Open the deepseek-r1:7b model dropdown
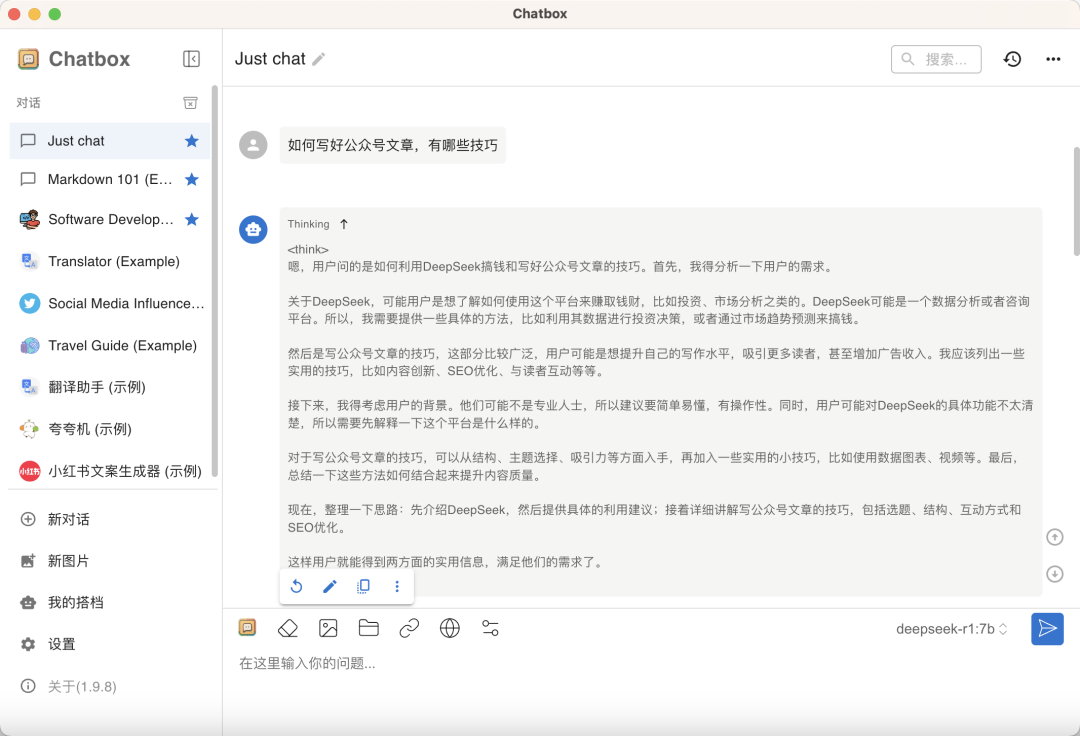 951,629
